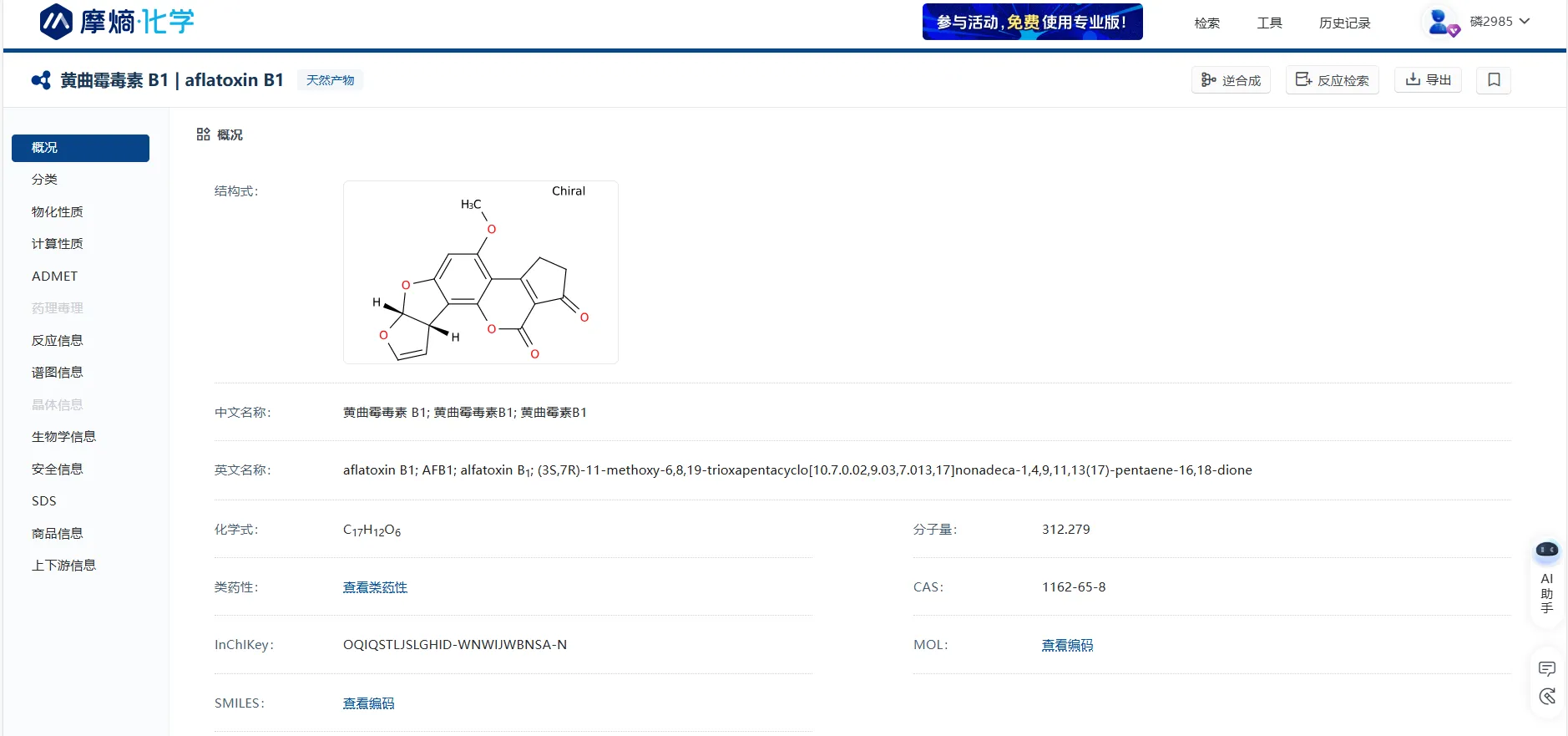Go to the SDS section
The width and height of the screenshot is (1568, 736).
43,501
